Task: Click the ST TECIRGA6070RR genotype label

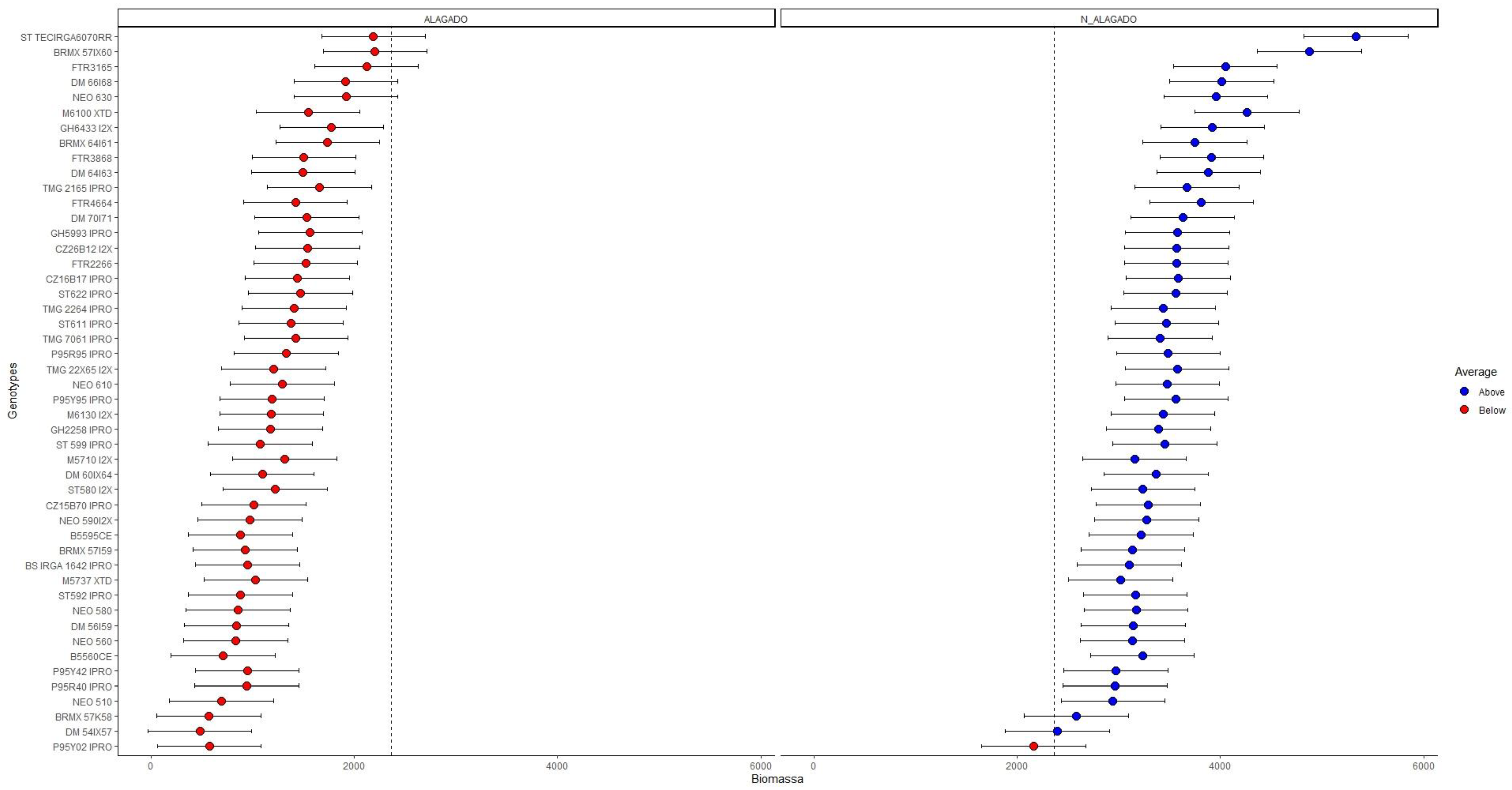Action: click(66, 37)
